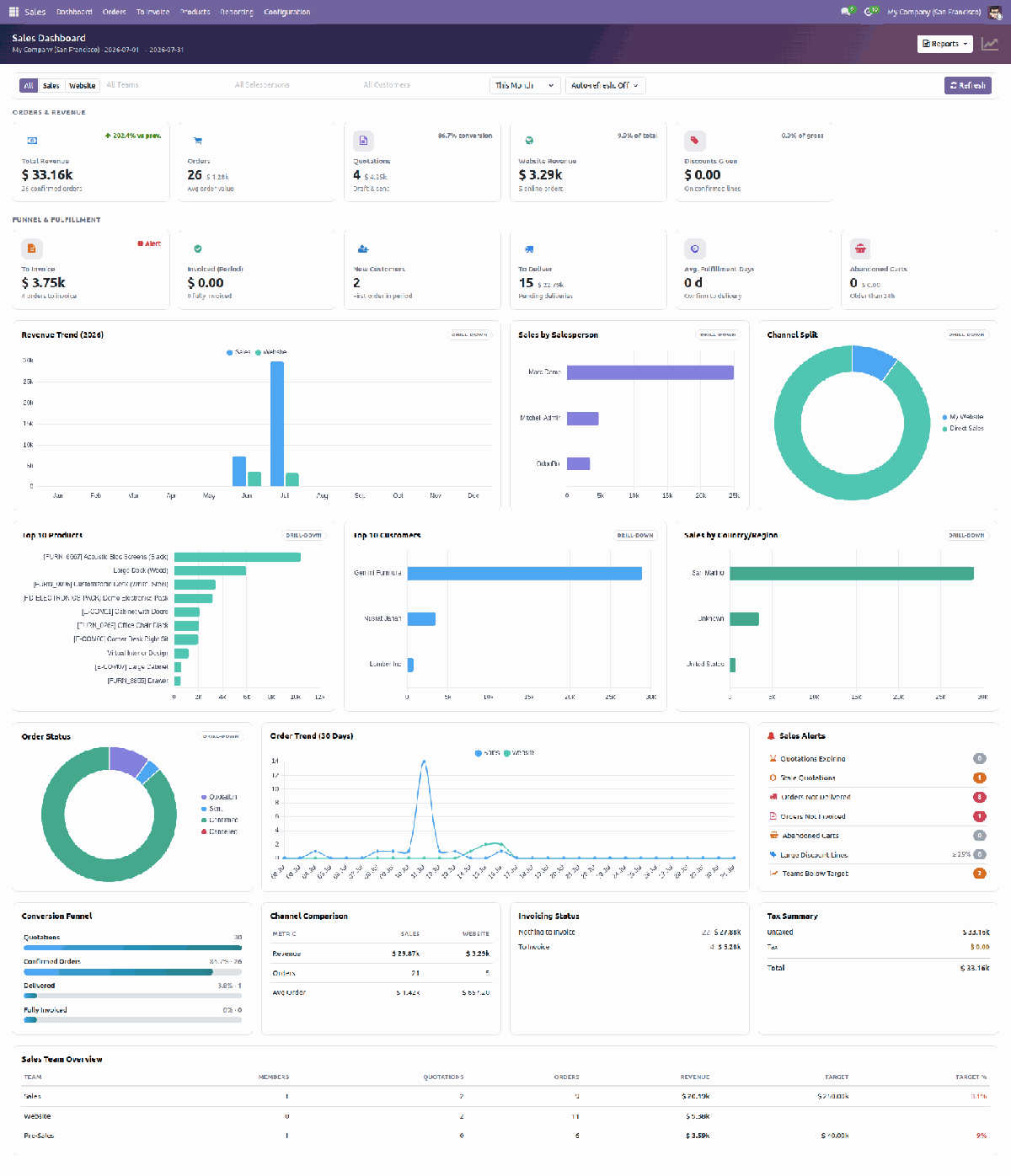Screen dimensions: 1011x1176
Task: Toggle Website series in Revenue Trend legend
Action: click(x=271, y=352)
